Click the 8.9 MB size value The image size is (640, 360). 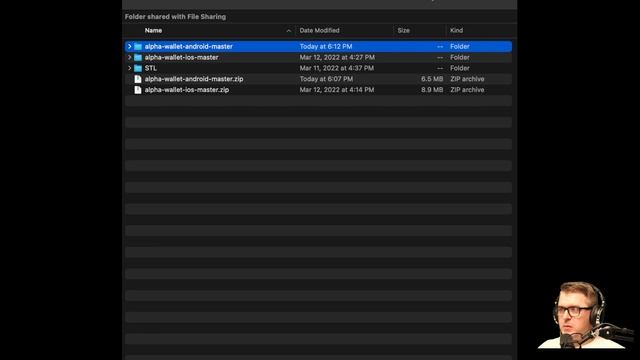[432, 90]
